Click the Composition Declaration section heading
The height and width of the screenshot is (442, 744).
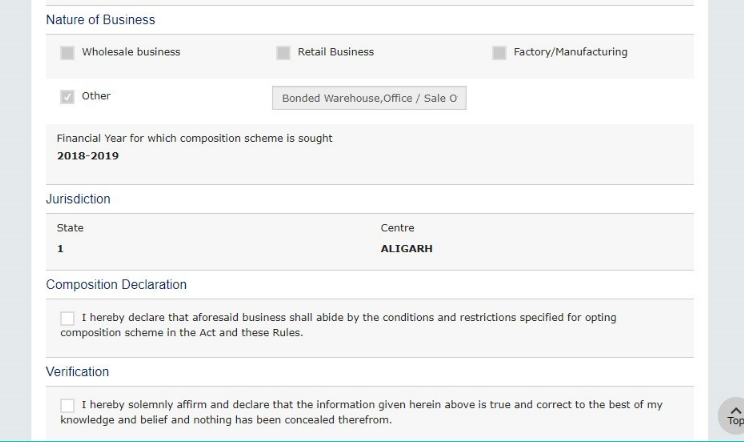coord(116,285)
